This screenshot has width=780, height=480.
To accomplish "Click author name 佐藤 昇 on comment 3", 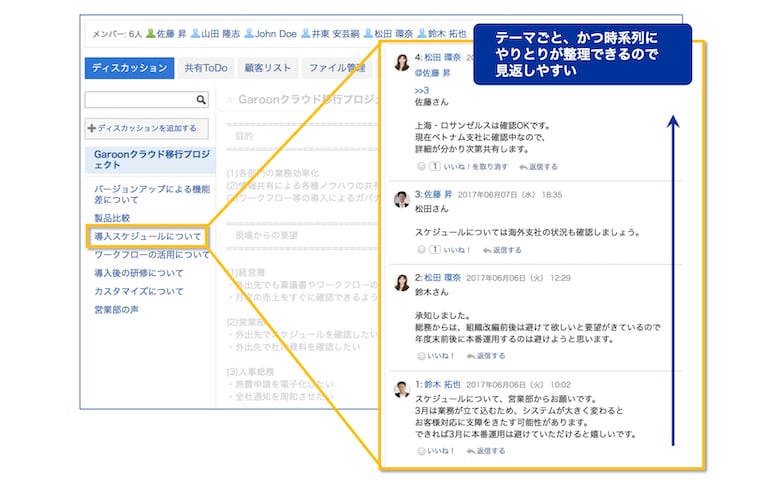I will (438, 194).
